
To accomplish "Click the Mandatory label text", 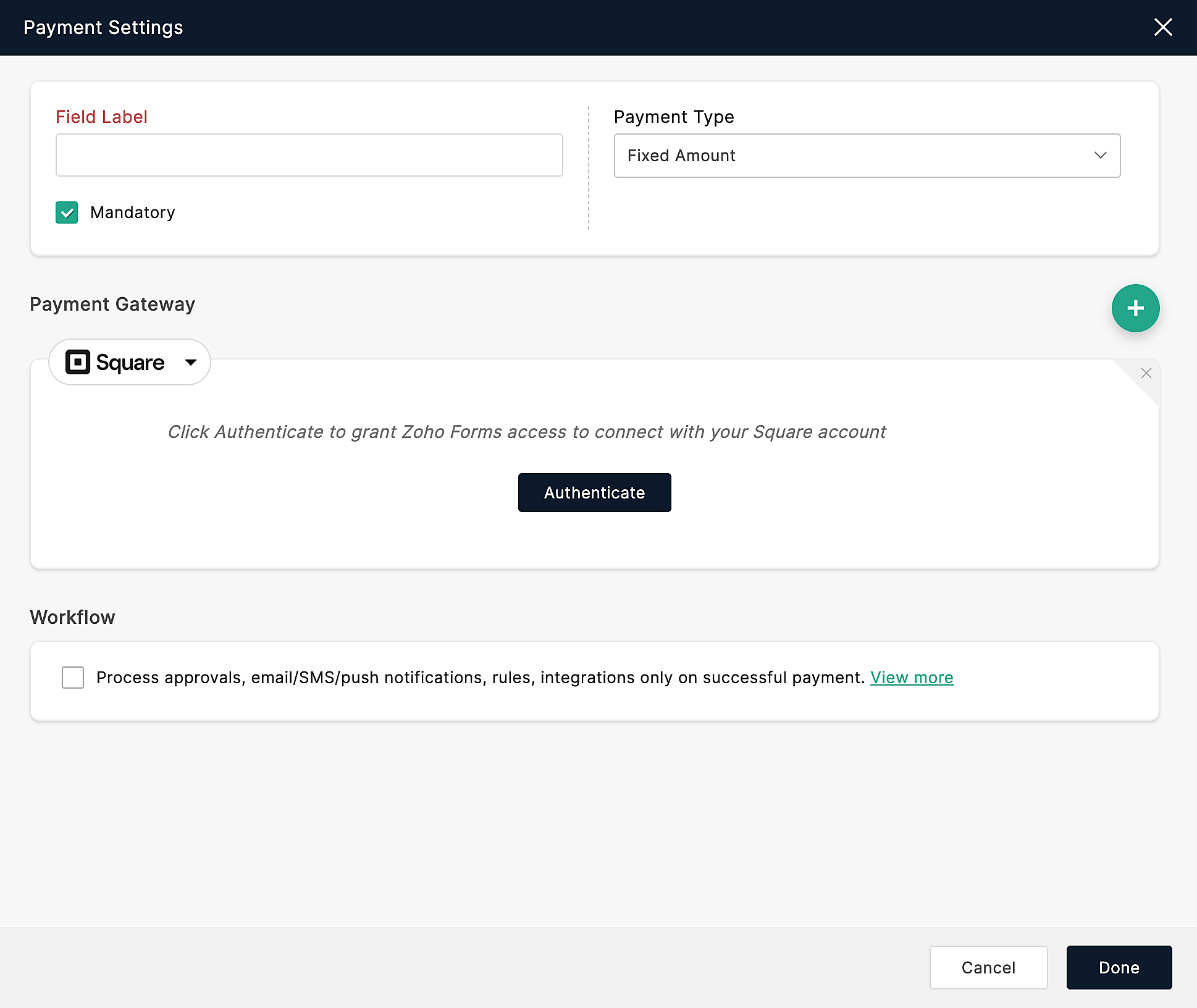I will coord(132,212).
